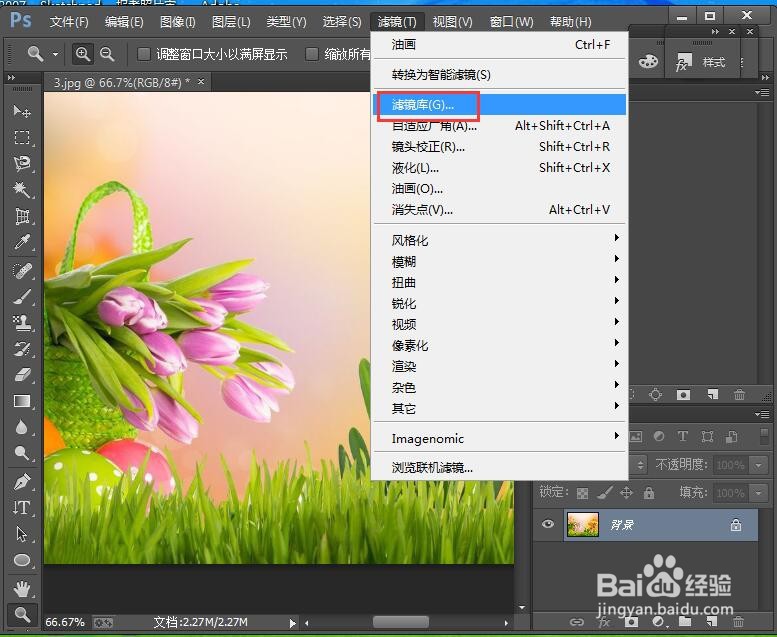Select the Rectangular Marquee tool
Screen dimensions: 777x637
click(x=22, y=137)
